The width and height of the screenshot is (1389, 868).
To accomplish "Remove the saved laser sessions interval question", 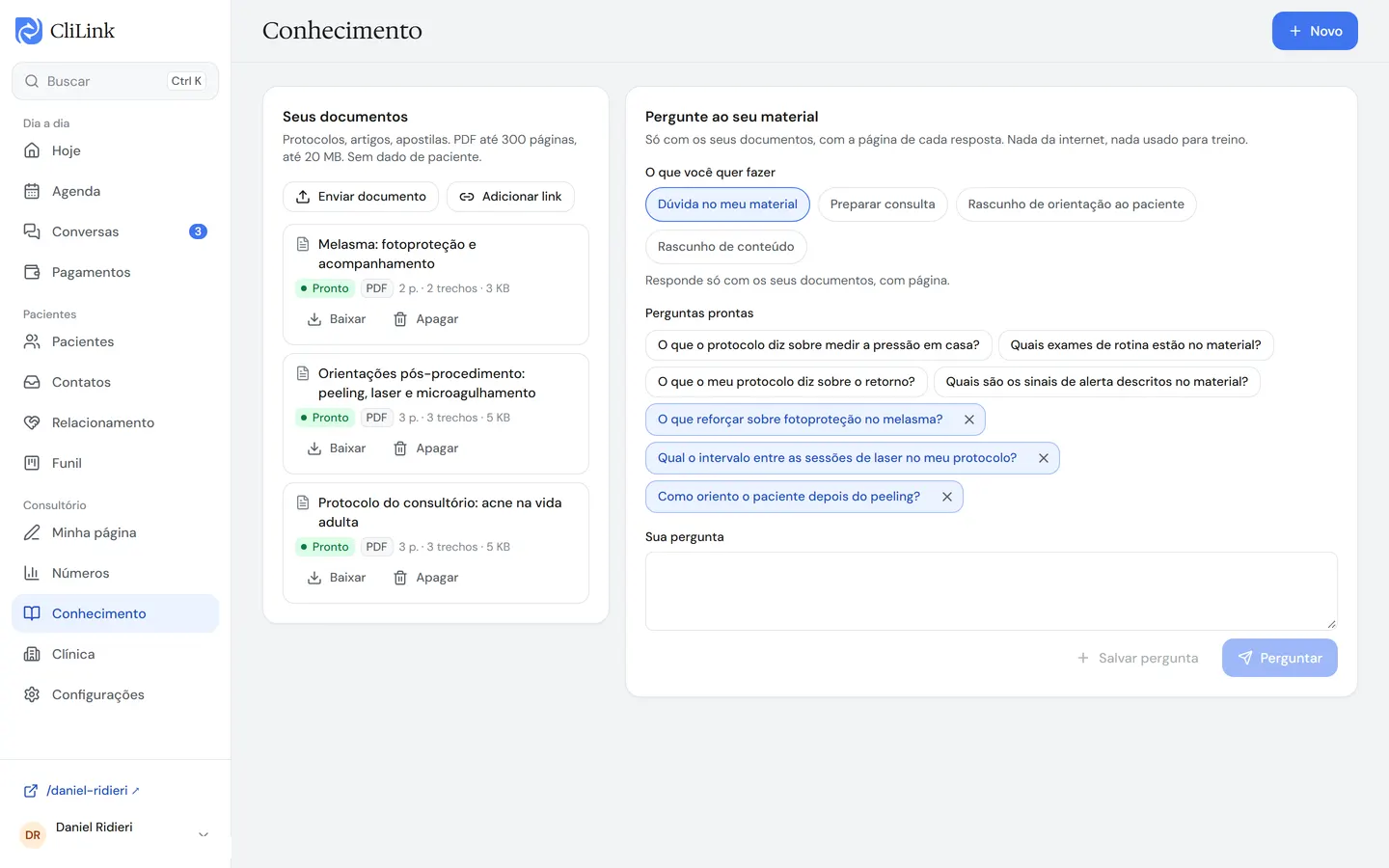I will (1044, 458).
